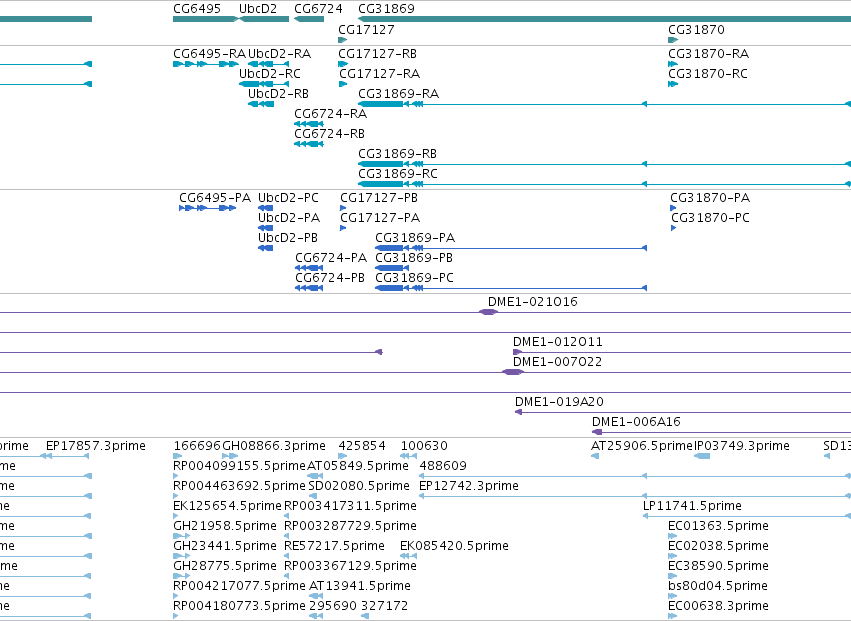Image resolution: width=851 pixels, height=621 pixels.
Task: Select EST EC01363.5prime label
Action: click(718, 527)
